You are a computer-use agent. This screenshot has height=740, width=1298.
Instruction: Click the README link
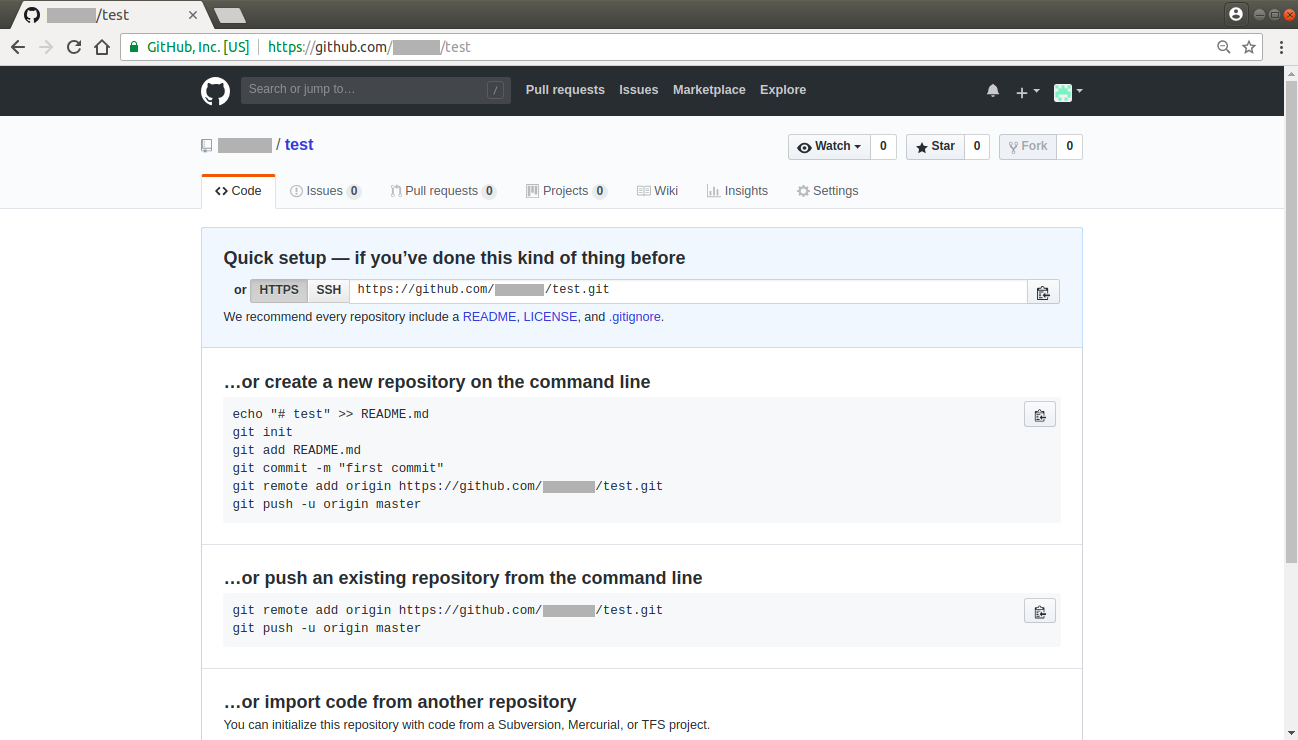coord(489,317)
